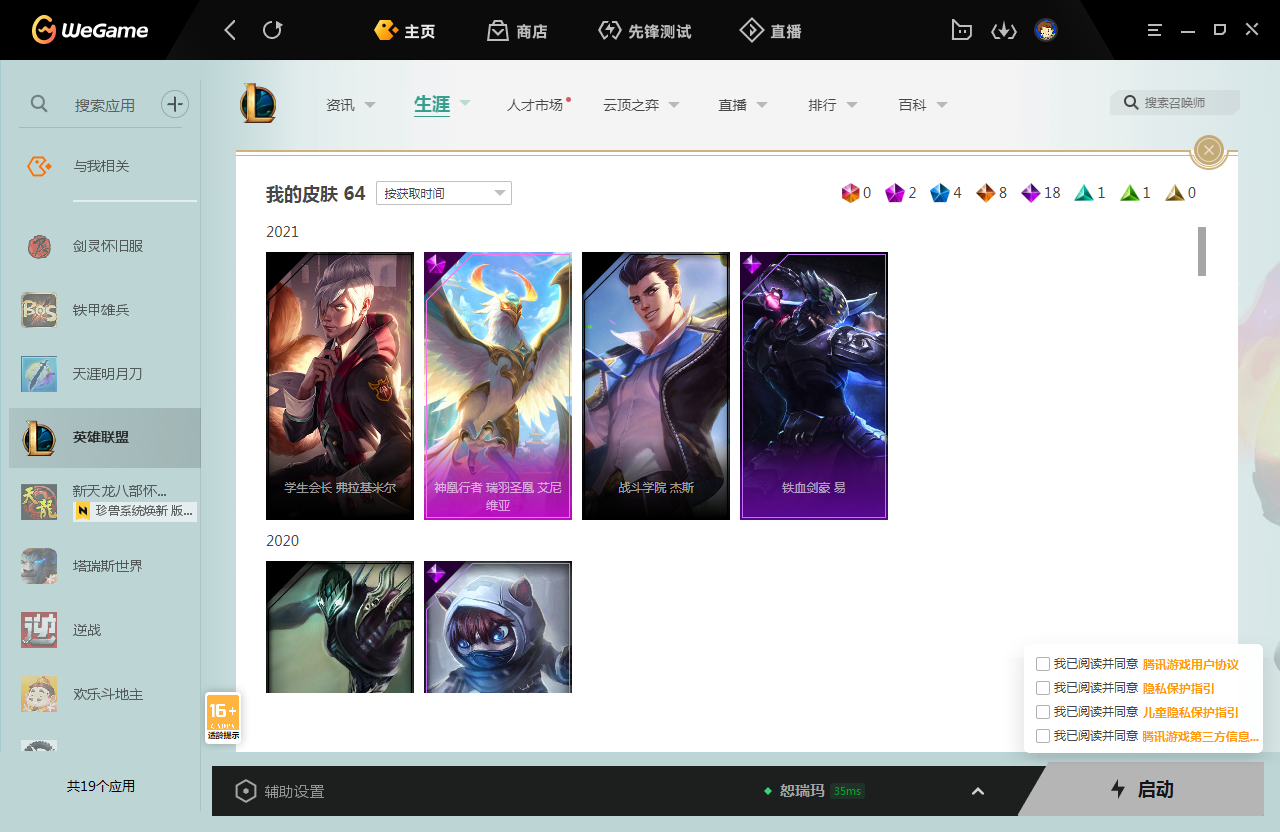
Task: Click the League of Legends logo icon
Action: pyautogui.click(x=258, y=104)
